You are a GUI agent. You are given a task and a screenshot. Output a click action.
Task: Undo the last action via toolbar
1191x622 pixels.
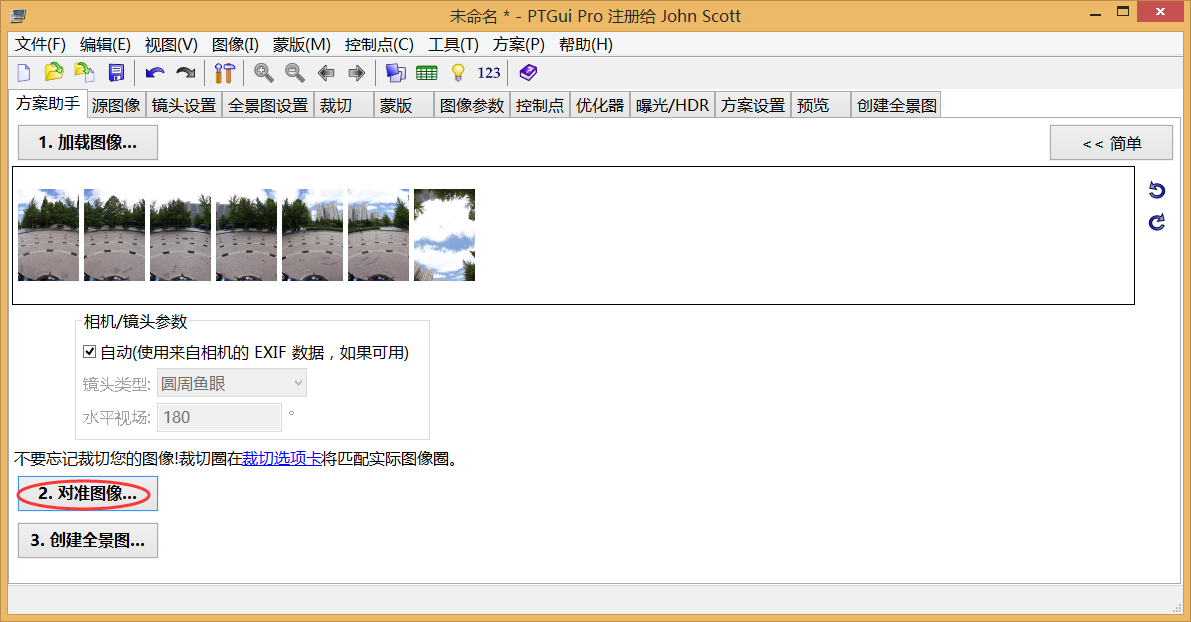(x=155, y=72)
